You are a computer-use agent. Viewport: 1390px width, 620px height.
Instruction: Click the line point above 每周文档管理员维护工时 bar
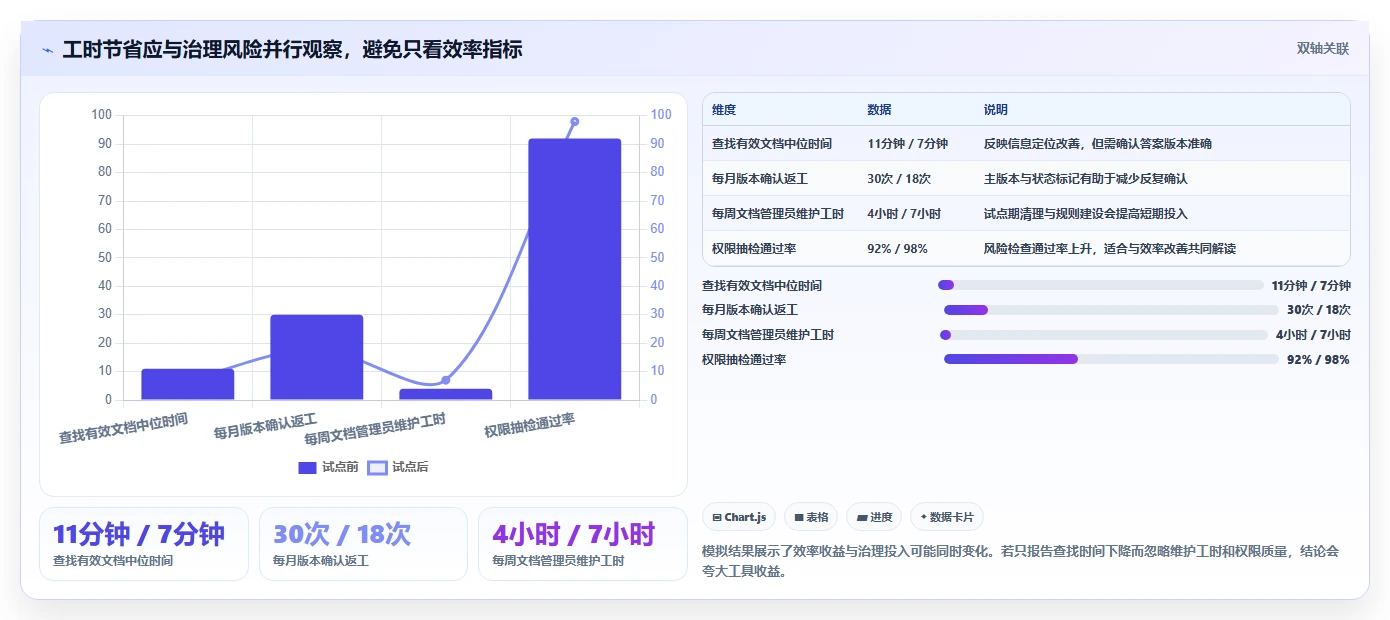(446, 380)
